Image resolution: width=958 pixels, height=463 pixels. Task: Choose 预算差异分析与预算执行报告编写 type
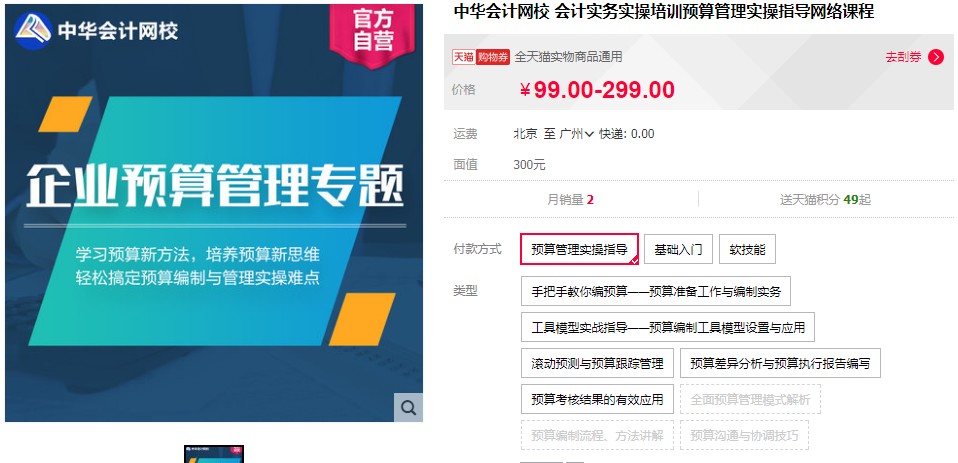click(x=780, y=363)
